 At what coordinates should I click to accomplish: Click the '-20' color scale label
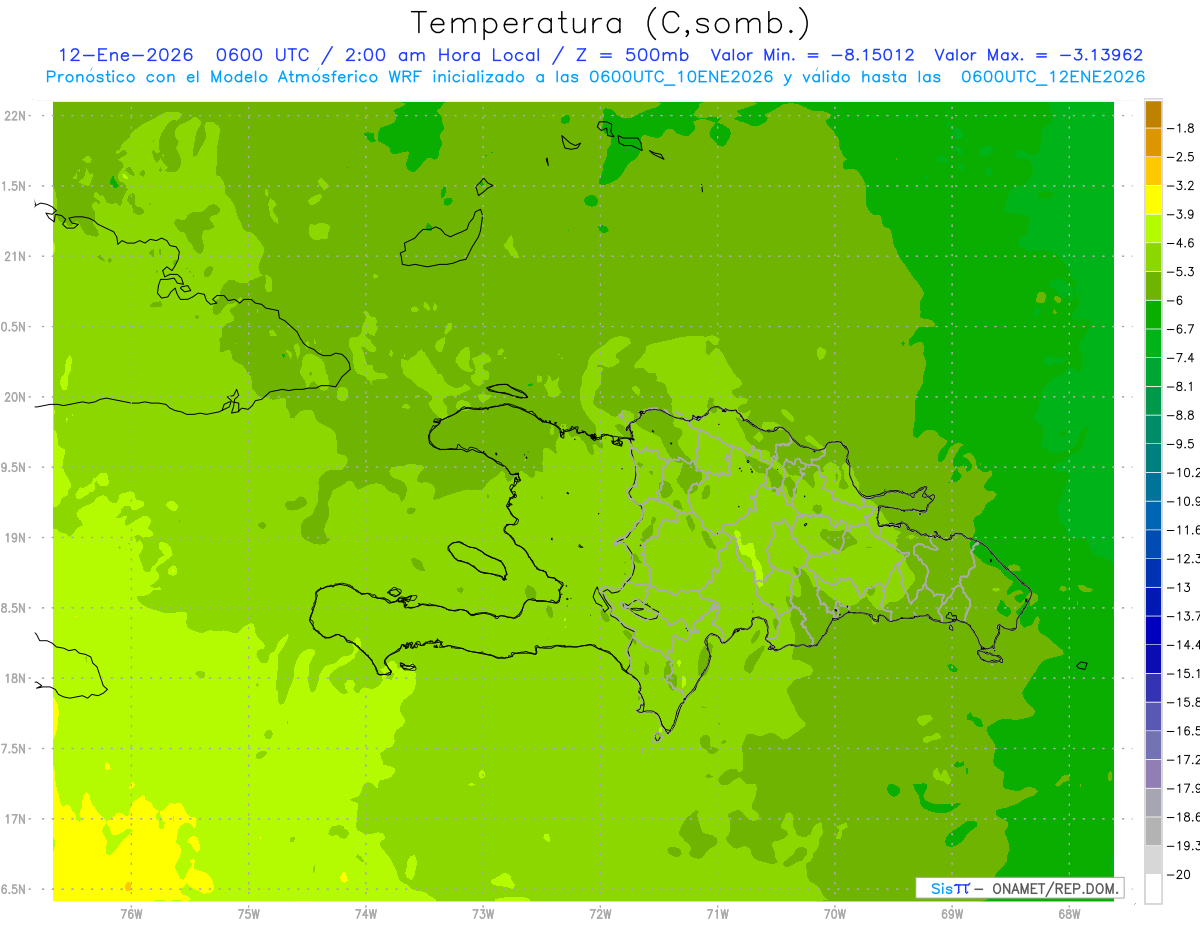coord(1179,874)
